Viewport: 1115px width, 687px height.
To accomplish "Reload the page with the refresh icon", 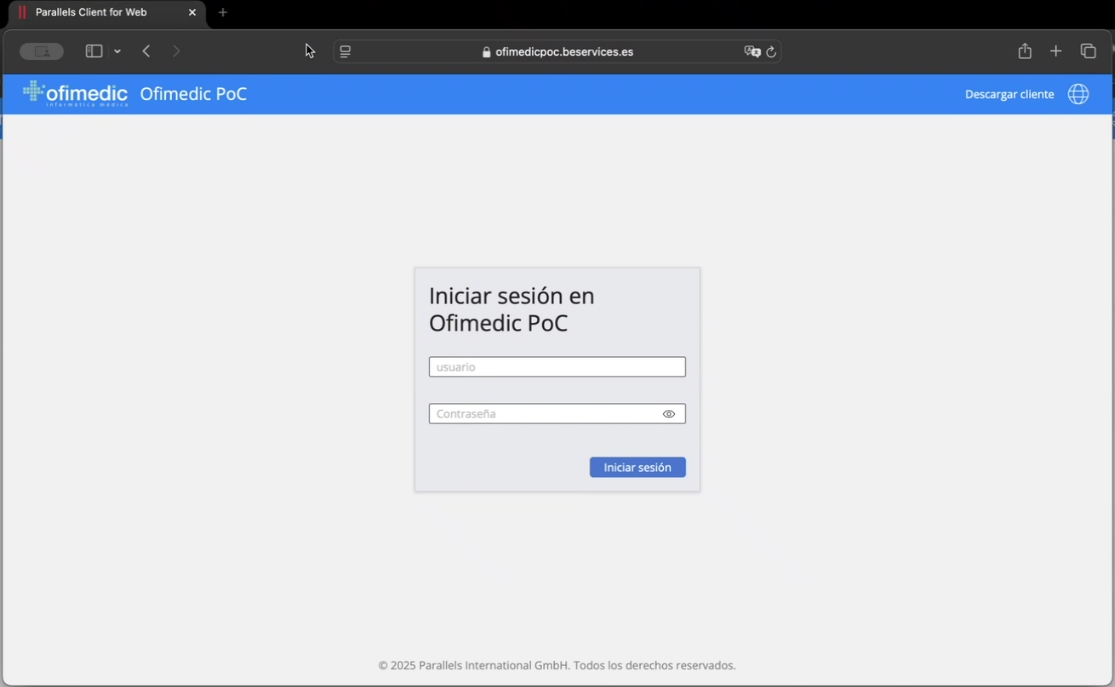I will [x=771, y=52].
